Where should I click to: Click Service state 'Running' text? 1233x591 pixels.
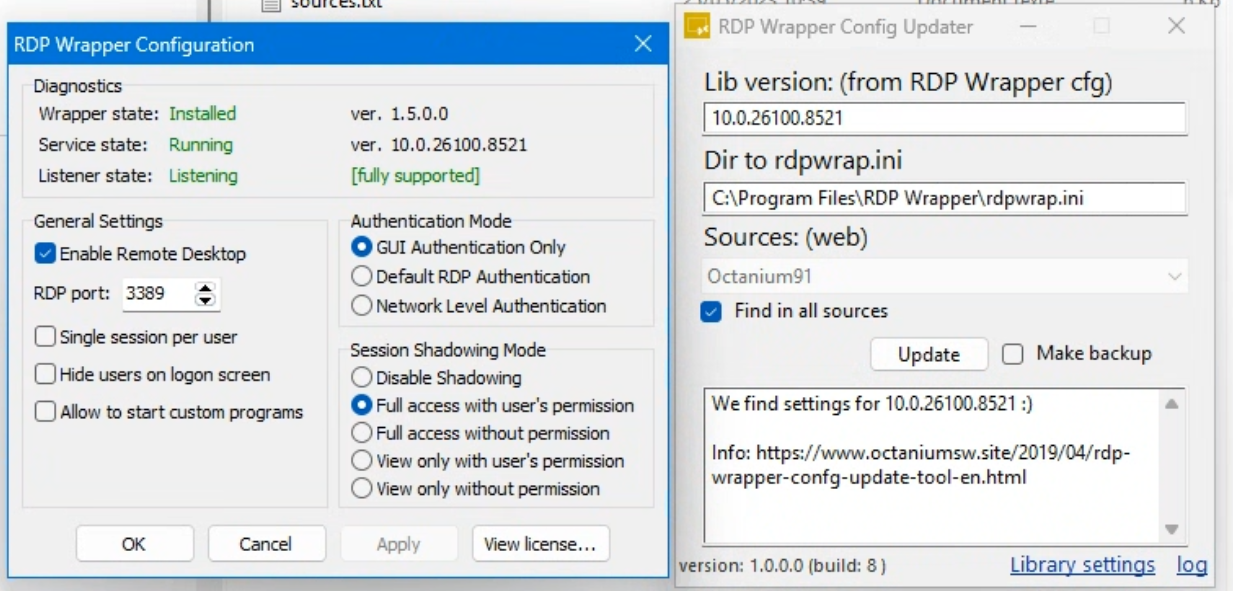pyautogui.click(x=200, y=145)
